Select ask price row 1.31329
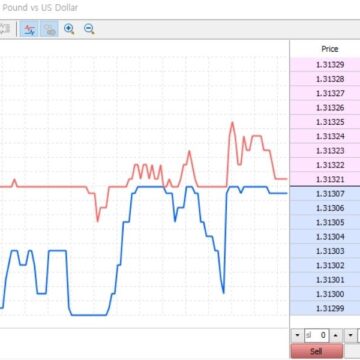Image resolution: width=360 pixels, height=360 pixels. (325, 65)
